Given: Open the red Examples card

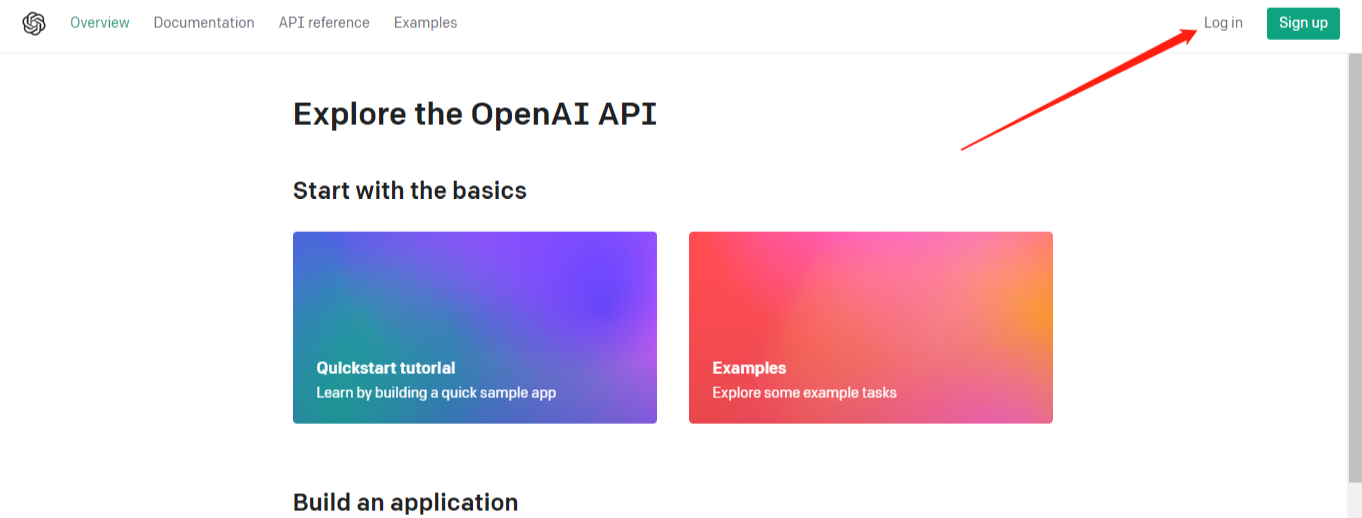Looking at the screenshot, I should click(x=871, y=328).
